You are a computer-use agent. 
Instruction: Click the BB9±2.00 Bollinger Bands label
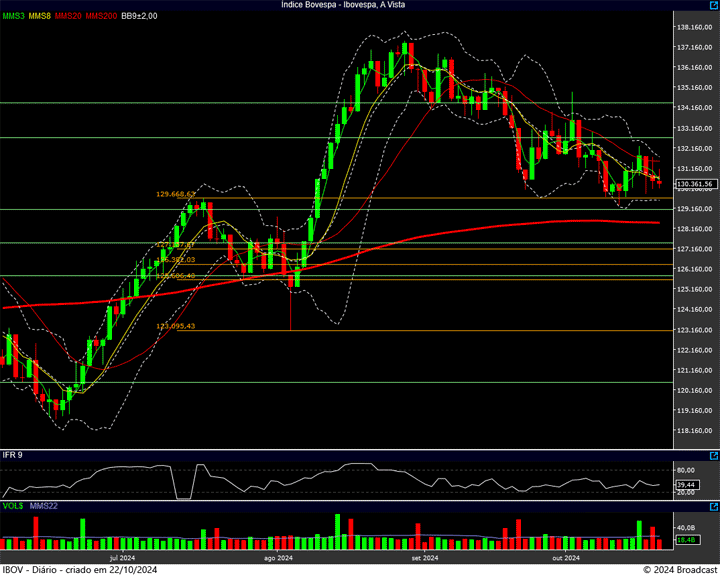click(x=139, y=16)
